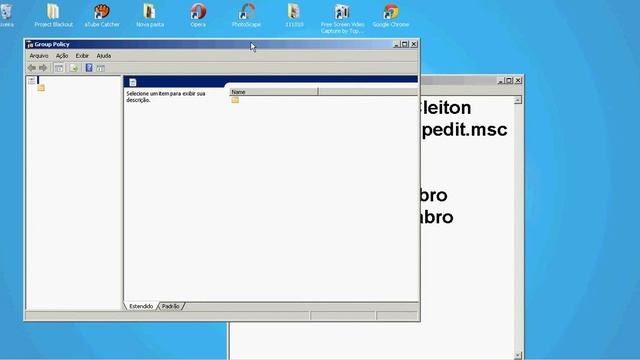Open the Recycle Bin desktop icon
The width and height of the screenshot is (640, 360).
pyautogui.click(x=6, y=15)
